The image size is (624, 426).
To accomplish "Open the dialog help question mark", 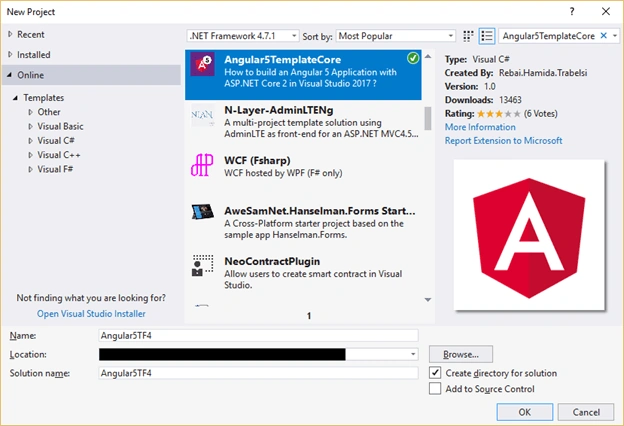I will click(x=572, y=12).
